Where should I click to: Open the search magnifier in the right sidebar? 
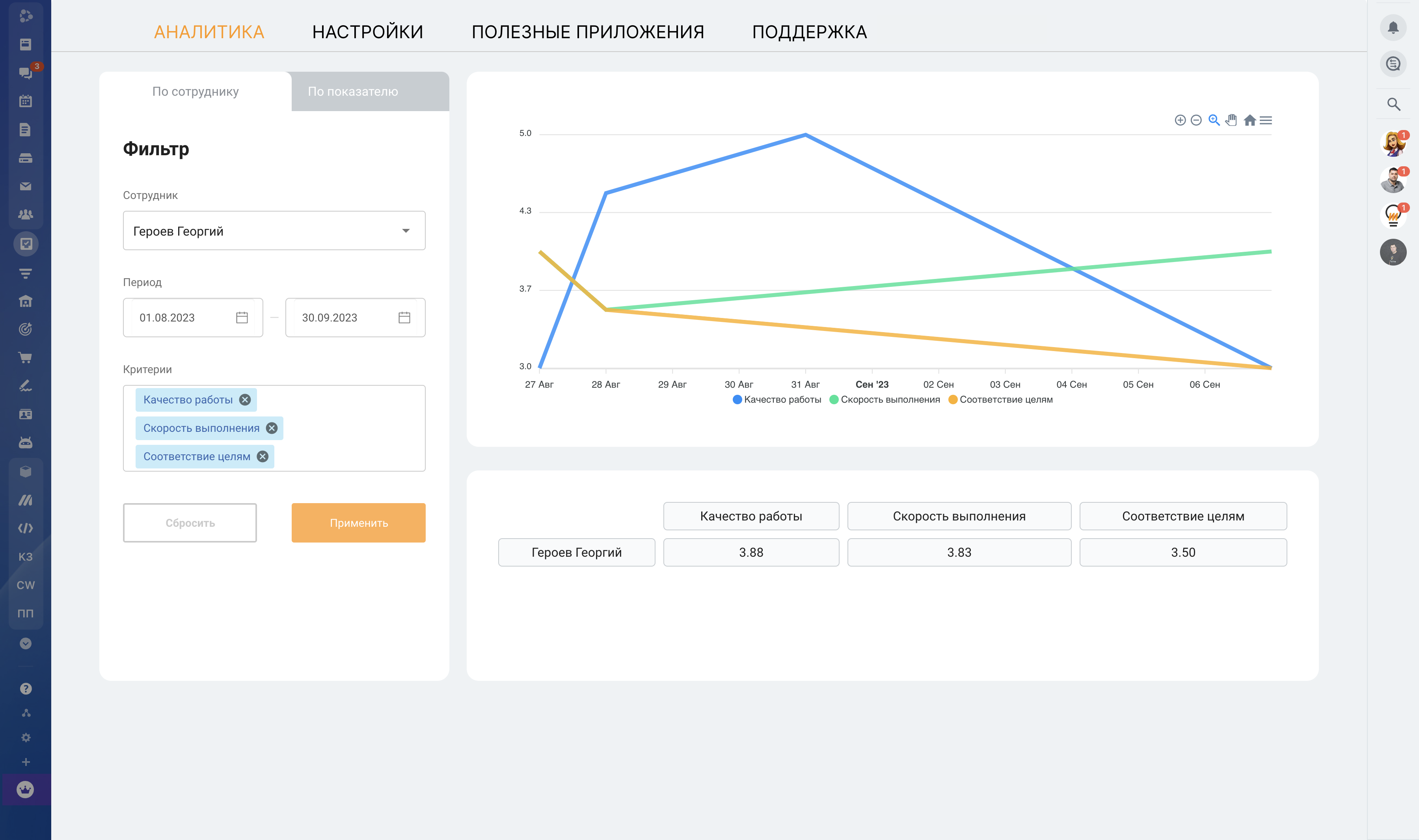pyautogui.click(x=1393, y=104)
